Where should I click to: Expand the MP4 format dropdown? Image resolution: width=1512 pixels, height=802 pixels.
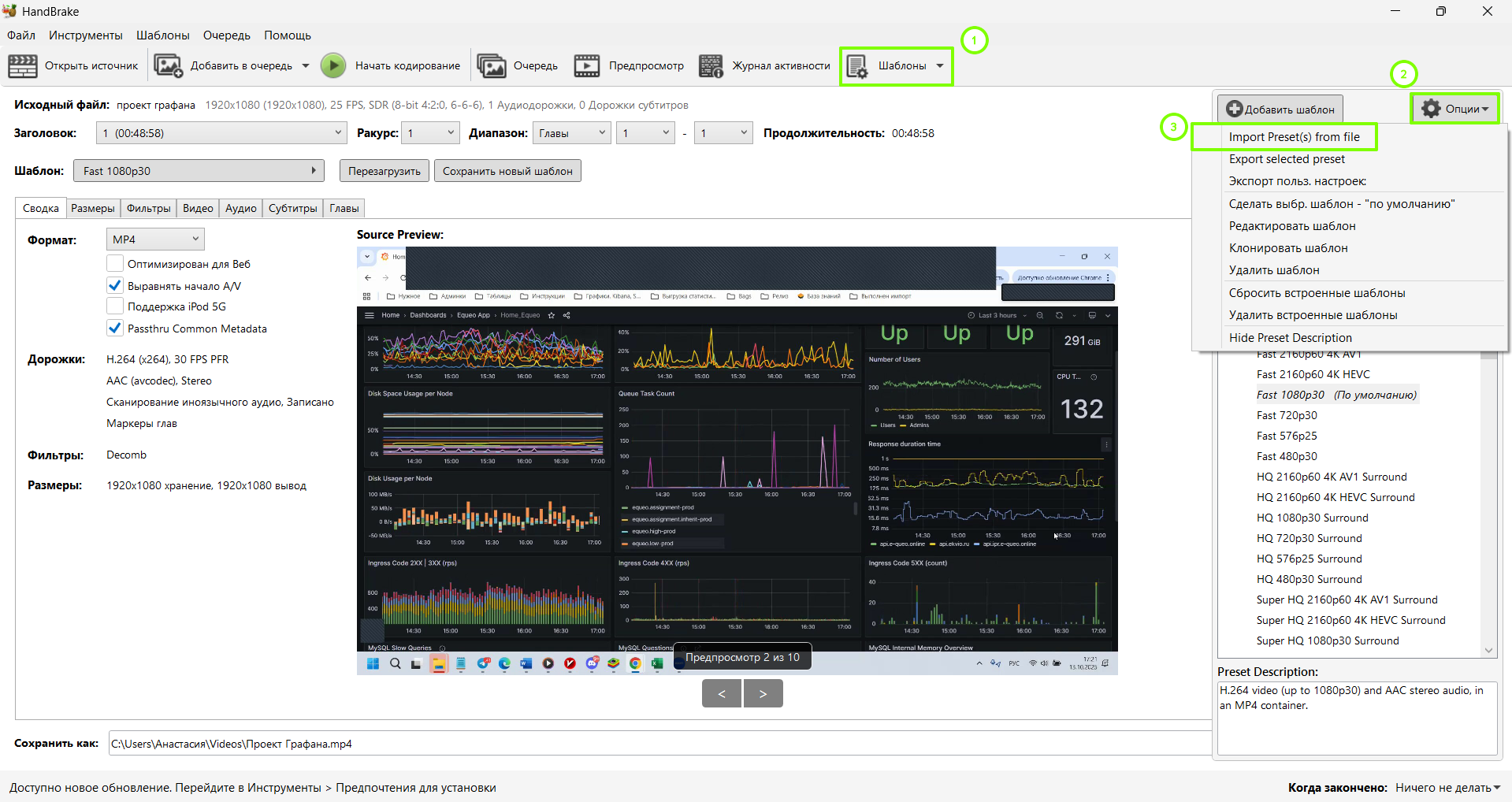pos(155,239)
